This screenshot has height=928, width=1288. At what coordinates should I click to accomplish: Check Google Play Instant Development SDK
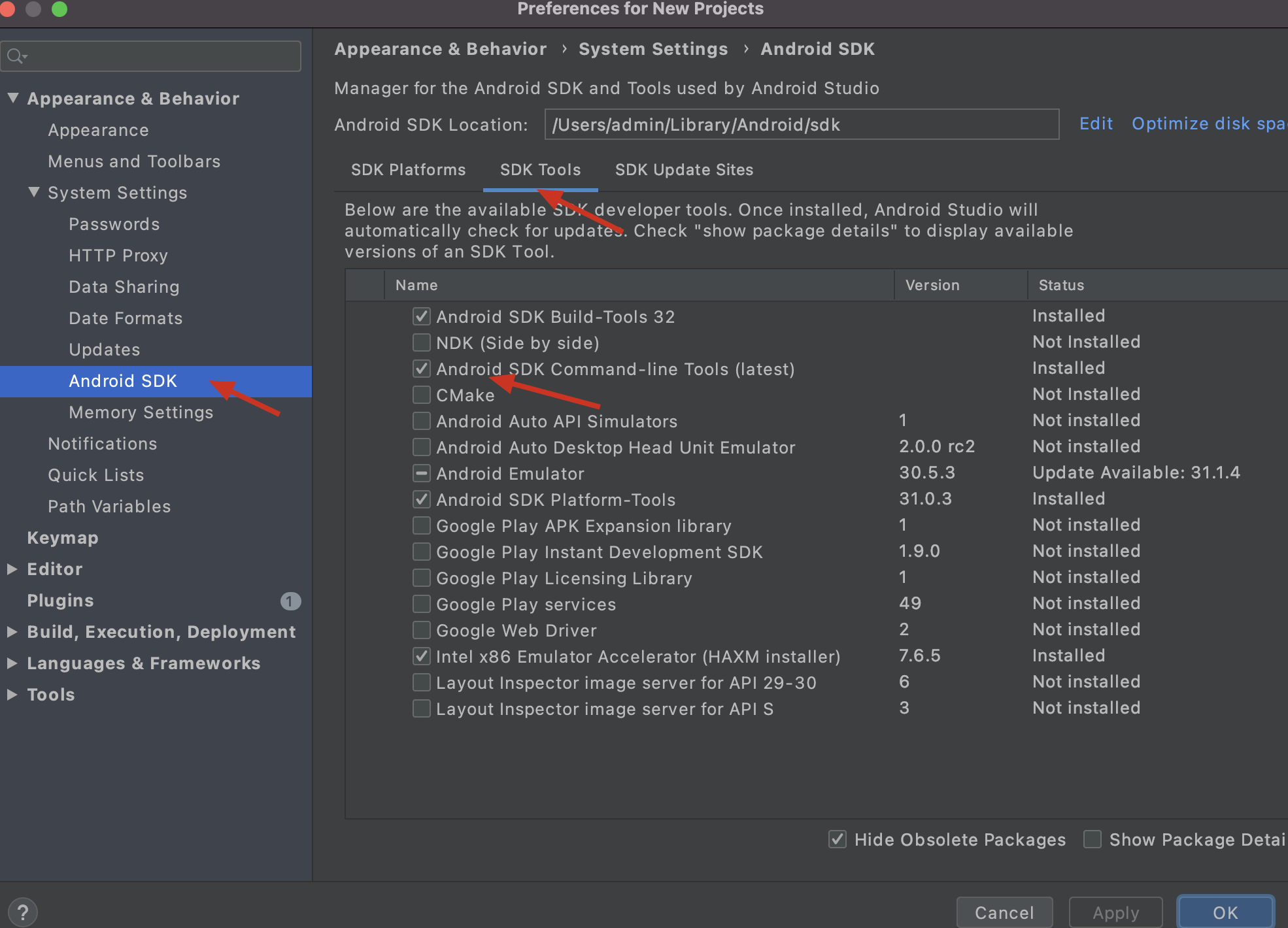[x=422, y=552]
